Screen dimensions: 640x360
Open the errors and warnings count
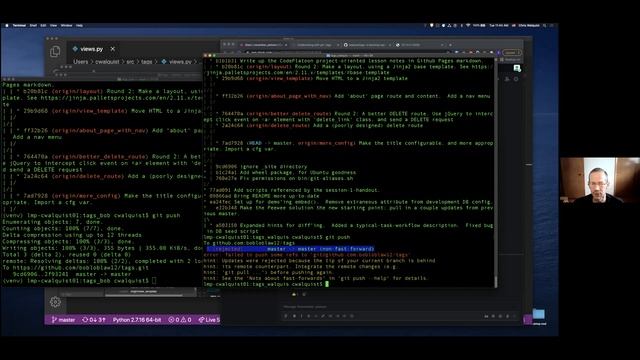tap(180, 320)
